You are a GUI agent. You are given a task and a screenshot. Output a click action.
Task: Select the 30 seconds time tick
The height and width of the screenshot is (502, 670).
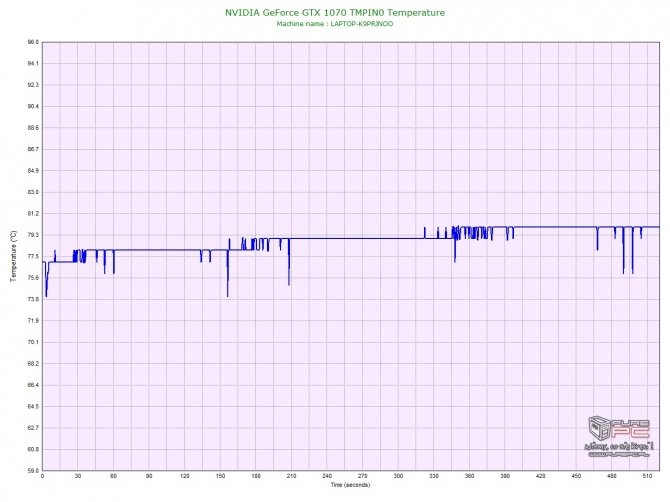click(78, 476)
